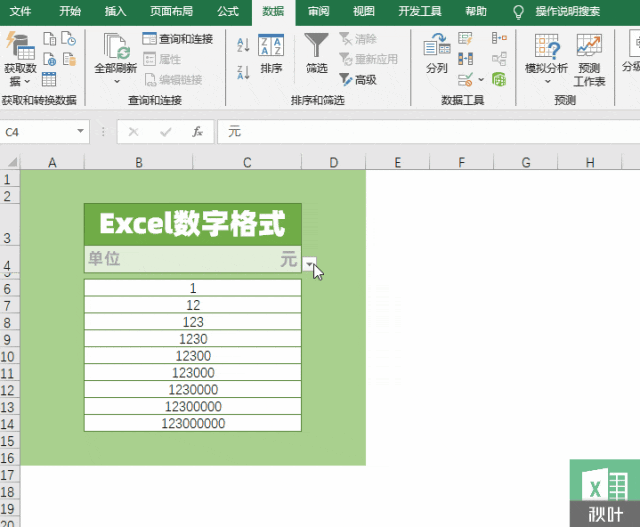Image resolution: width=640 pixels, height=527 pixels.
Task: Switch to 开始 Home tab
Action: pyautogui.click(x=70, y=11)
